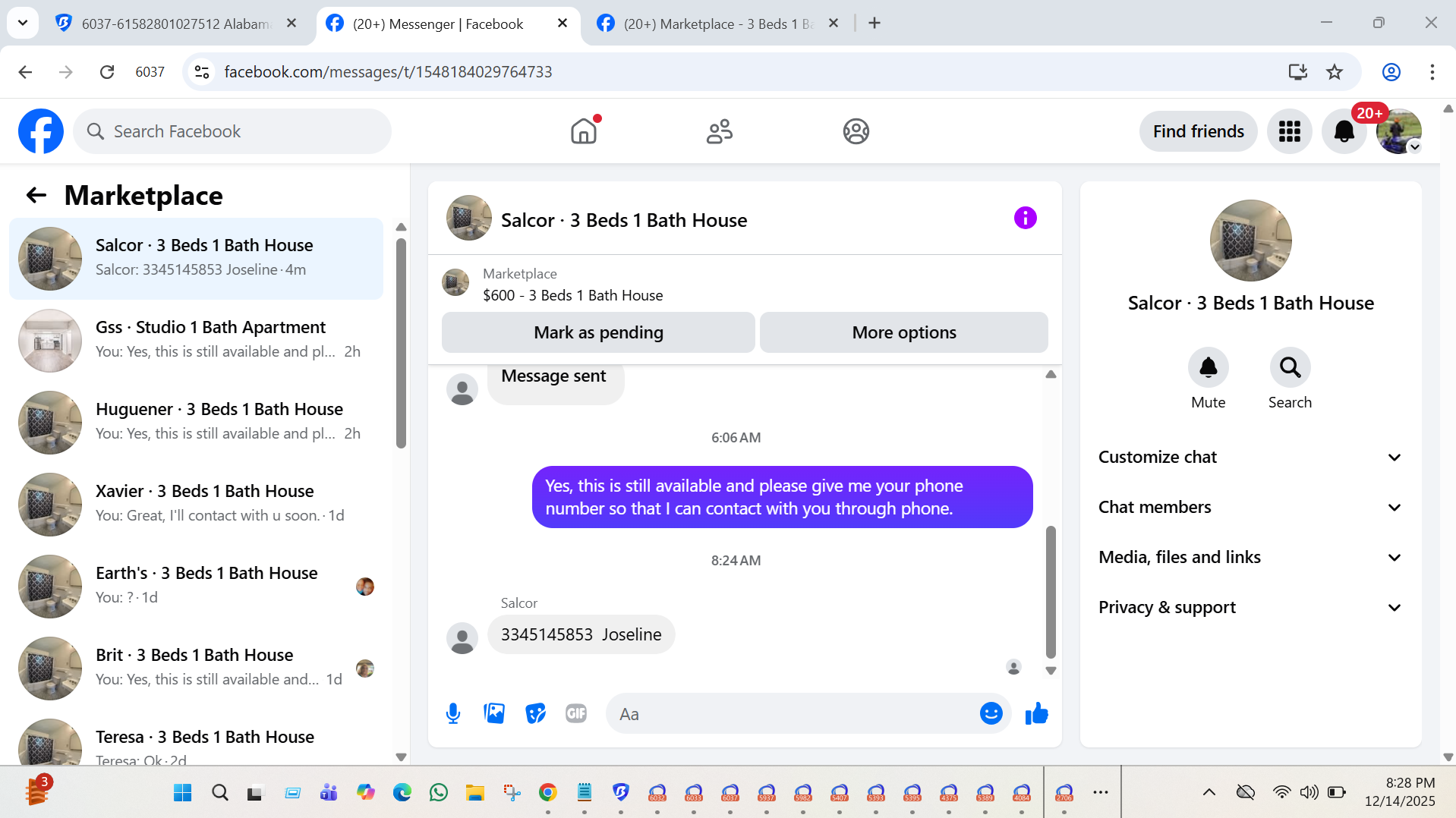This screenshot has width=1456, height=818.
Task: Expand Media, files and links section
Action: click(x=1250, y=557)
